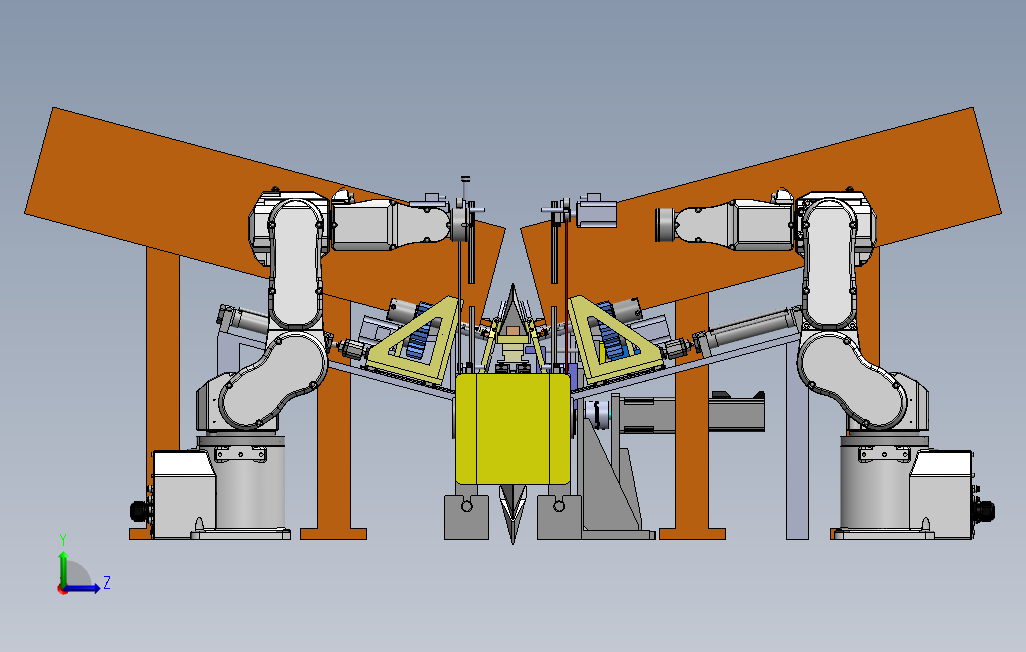Select the right robot's upper arm link
Image resolution: width=1026 pixels, height=652 pixels.
coord(829,263)
